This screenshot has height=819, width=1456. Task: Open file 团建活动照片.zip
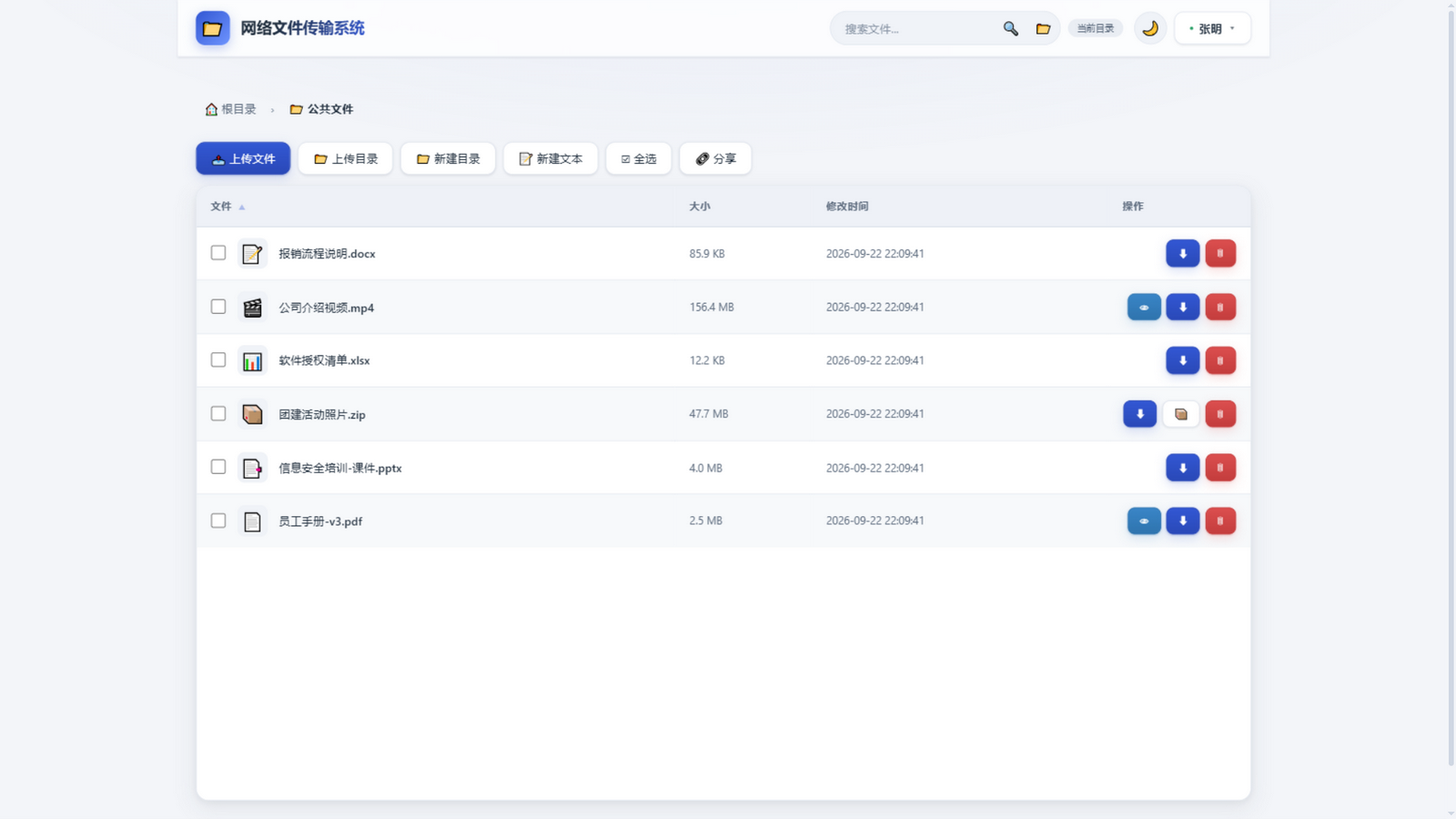[x=322, y=414]
